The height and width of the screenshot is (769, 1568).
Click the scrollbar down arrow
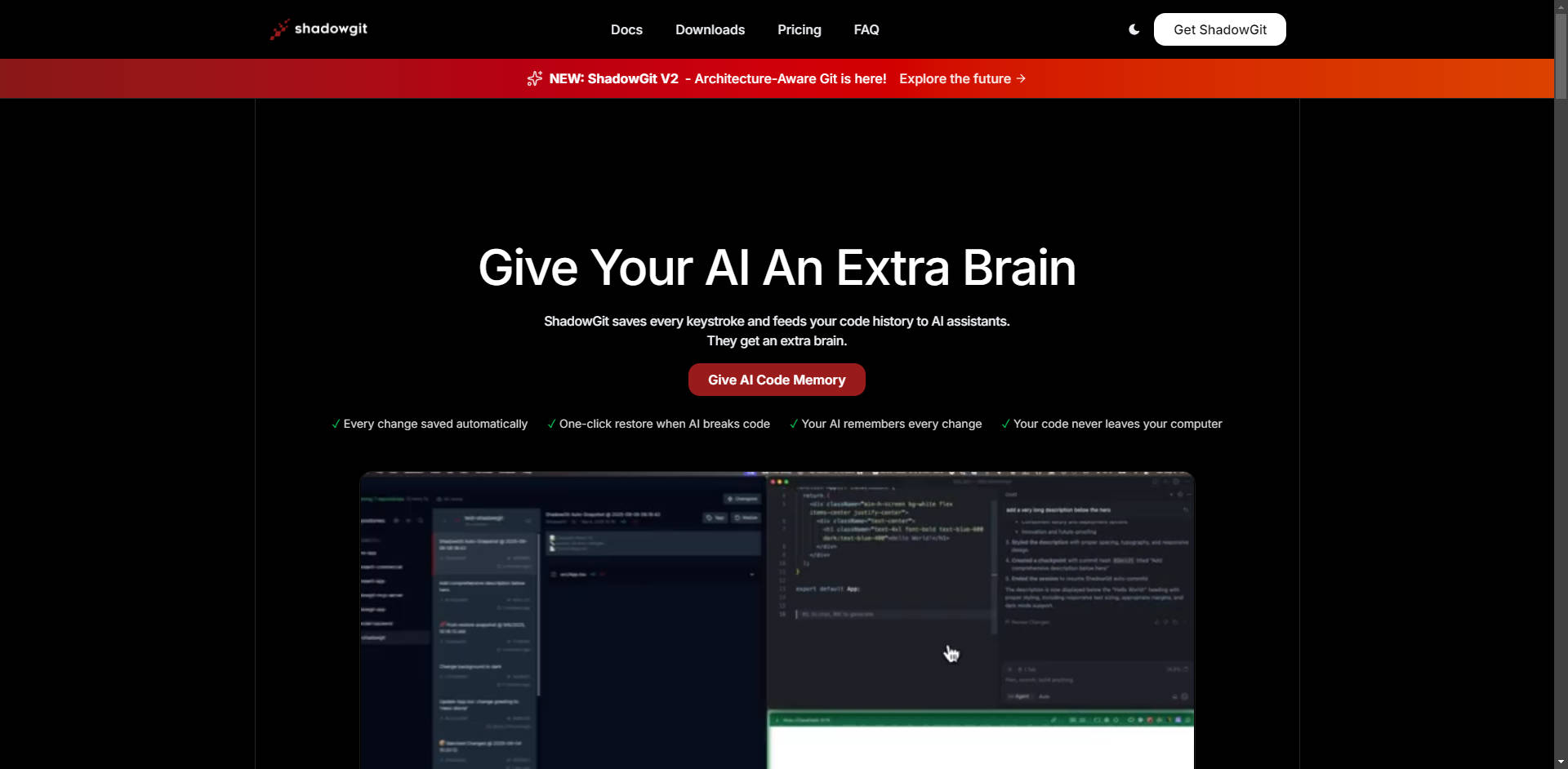click(1561, 762)
